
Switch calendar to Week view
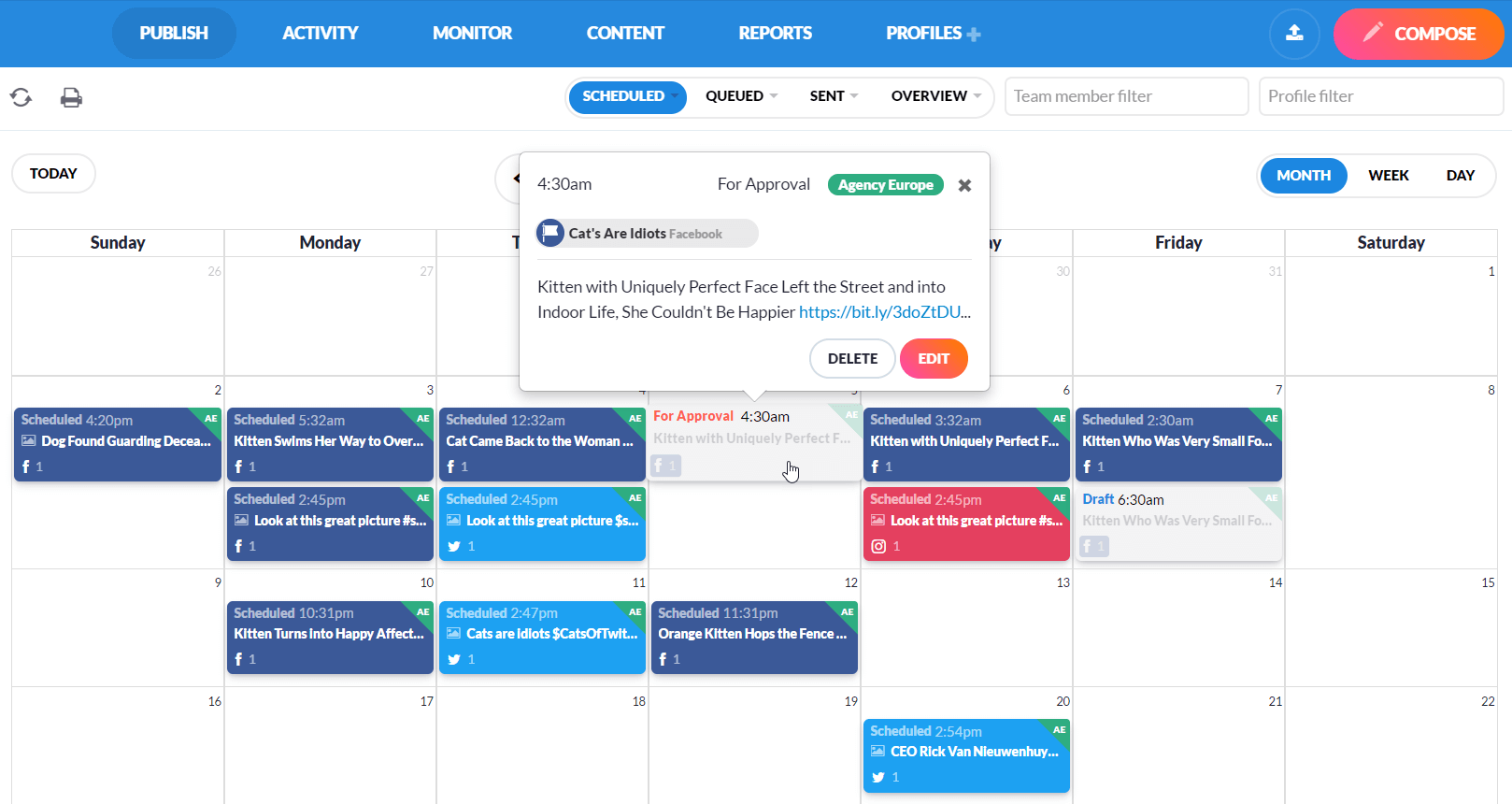point(1388,176)
